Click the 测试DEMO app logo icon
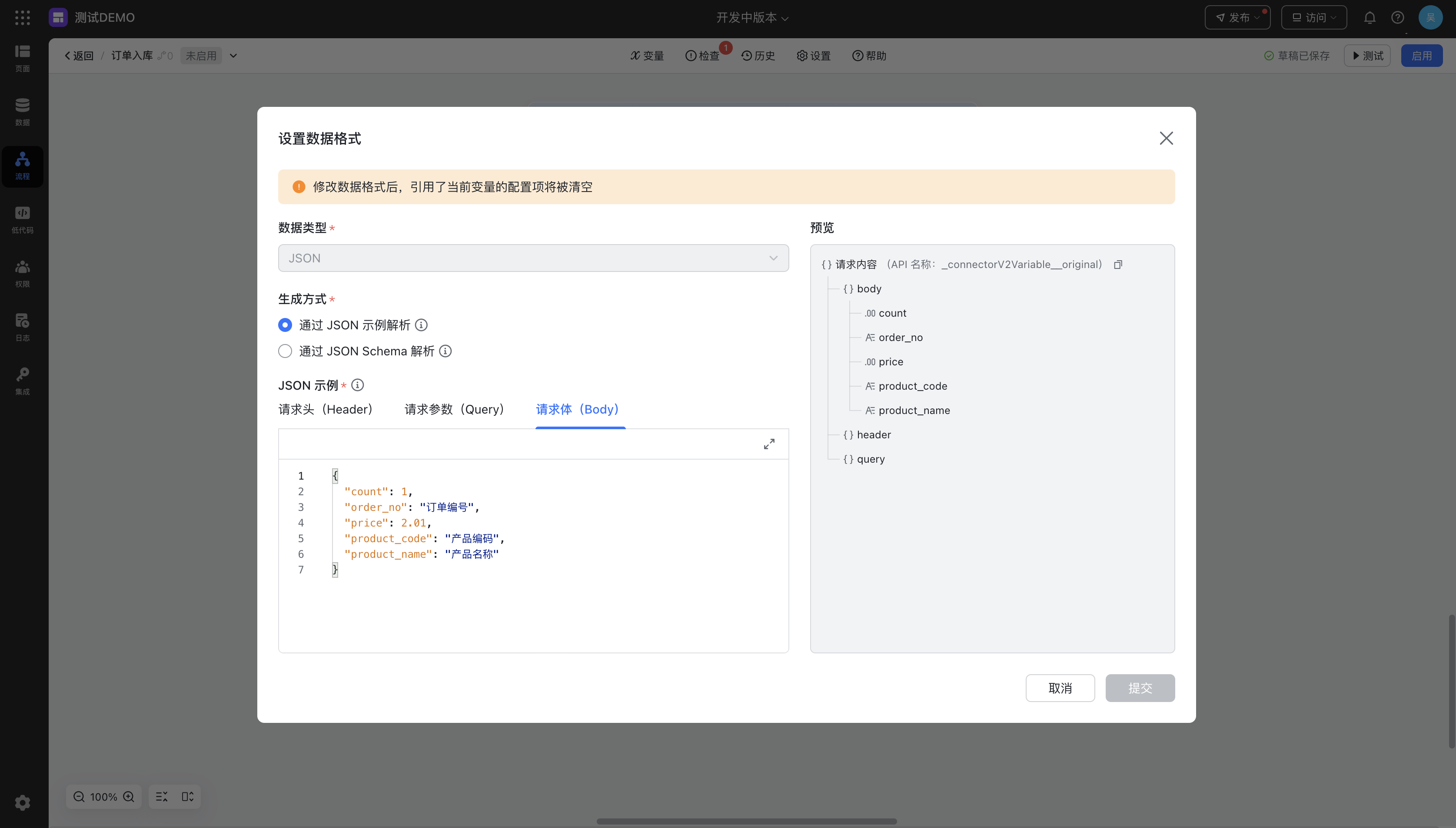The image size is (1456, 828). coord(58,18)
